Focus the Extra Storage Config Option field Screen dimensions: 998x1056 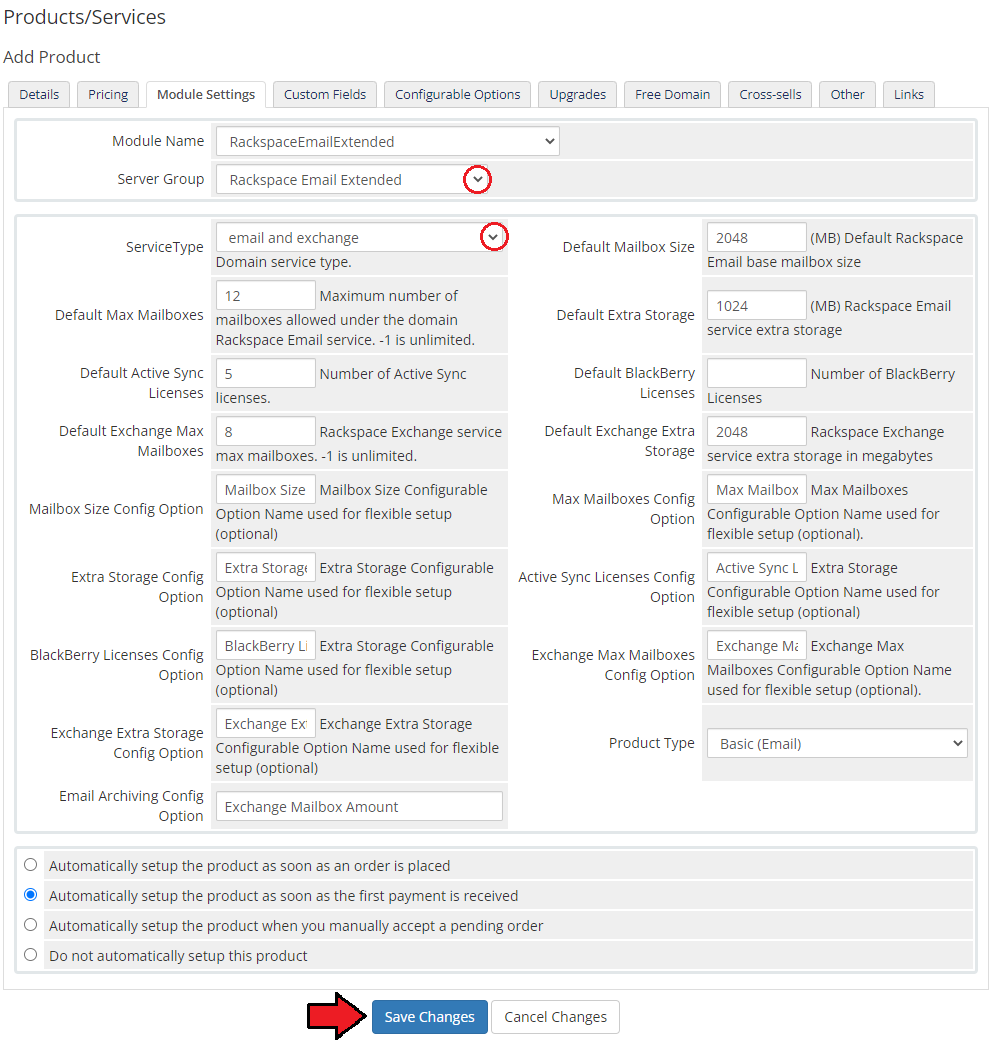pos(265,568)
